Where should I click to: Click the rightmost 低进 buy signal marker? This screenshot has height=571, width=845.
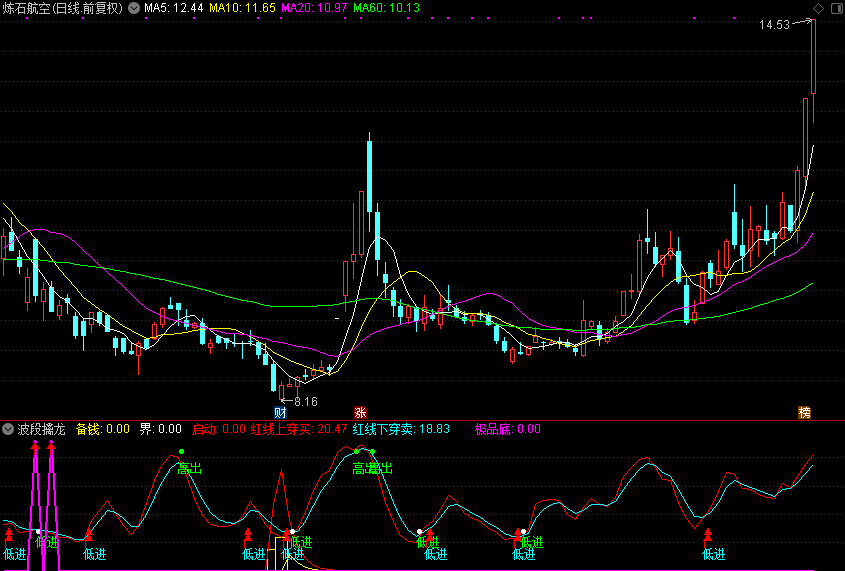click(713, 554)
